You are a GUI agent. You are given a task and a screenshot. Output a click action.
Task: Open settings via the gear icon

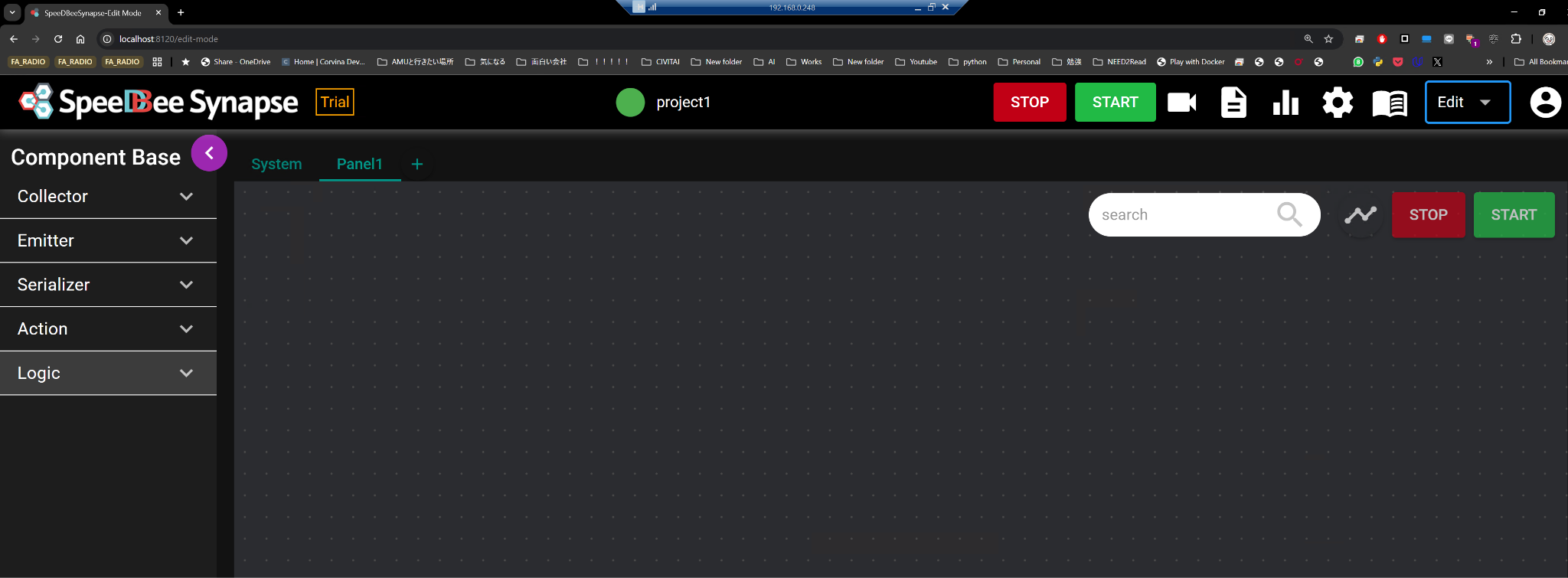[x=1338, y=103]
